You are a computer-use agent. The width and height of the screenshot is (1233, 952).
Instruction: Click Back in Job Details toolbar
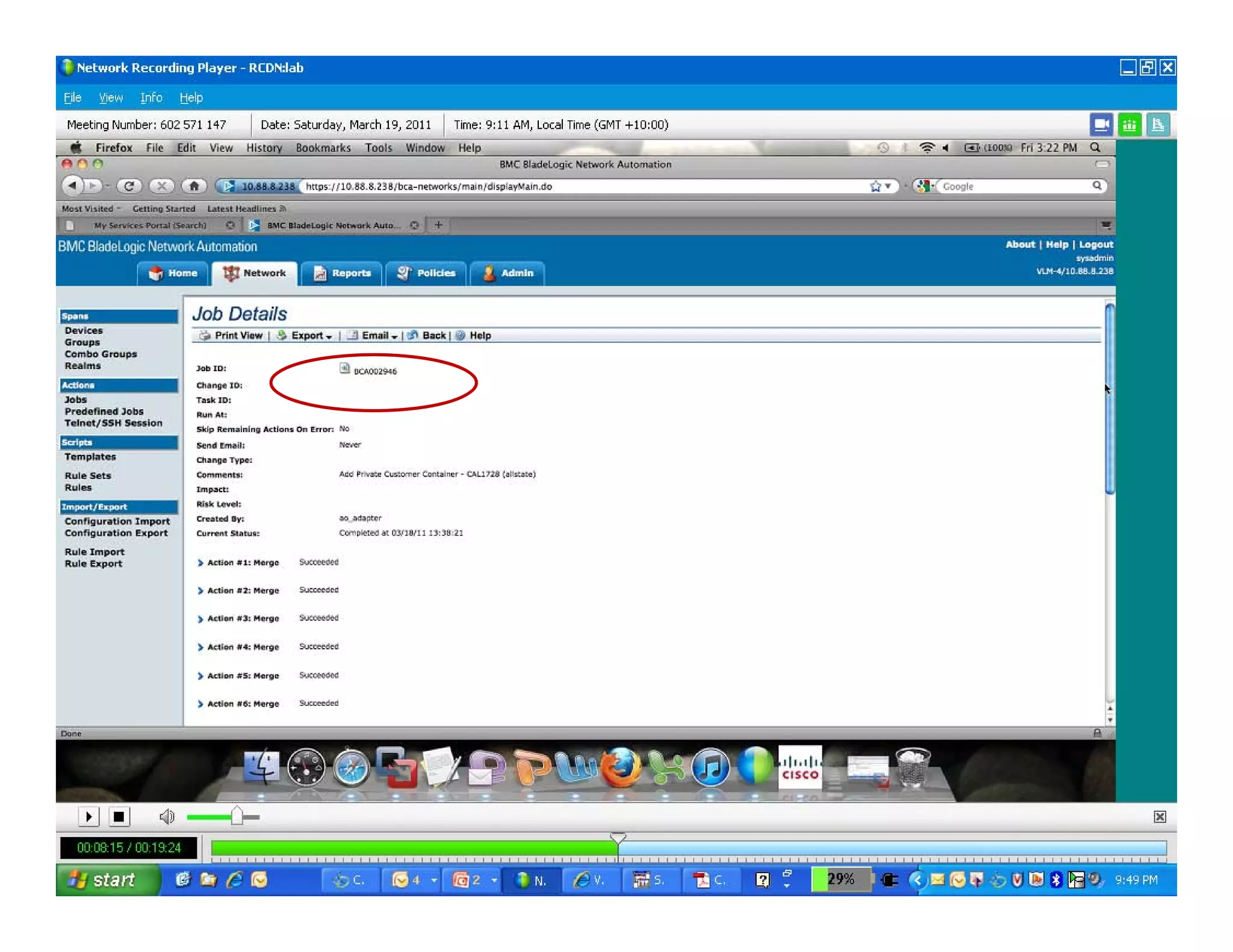(427, 336)
